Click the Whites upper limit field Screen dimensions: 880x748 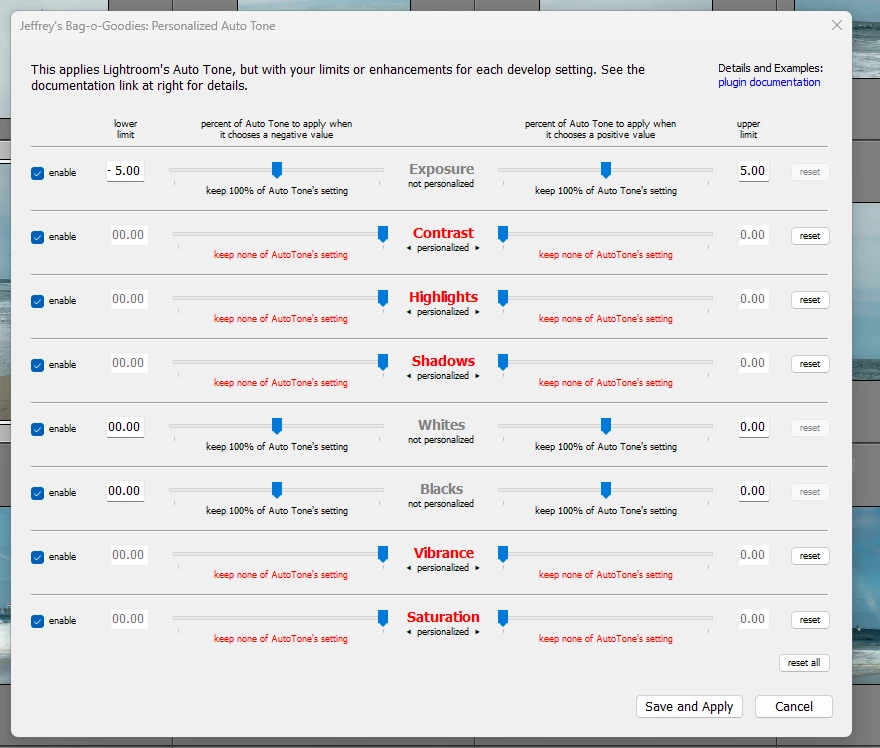pyautogui.click(x=752, y=426)
